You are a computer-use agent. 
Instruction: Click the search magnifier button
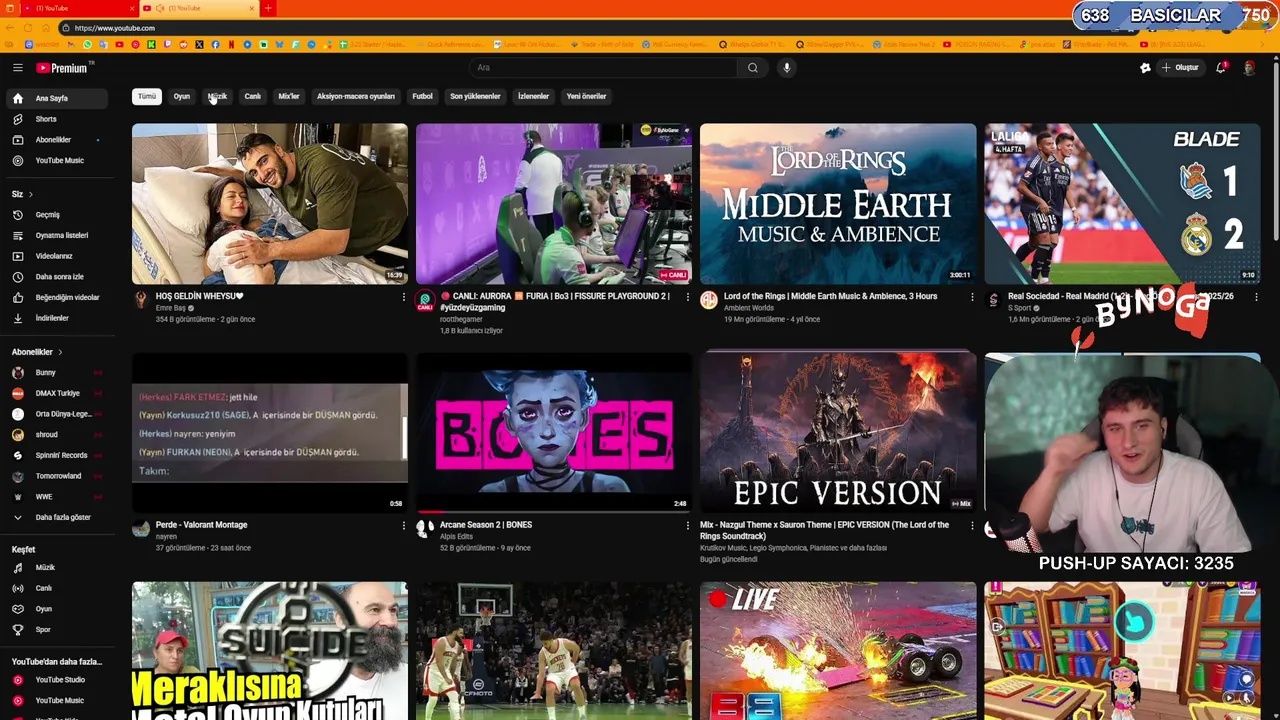[753, 68]
